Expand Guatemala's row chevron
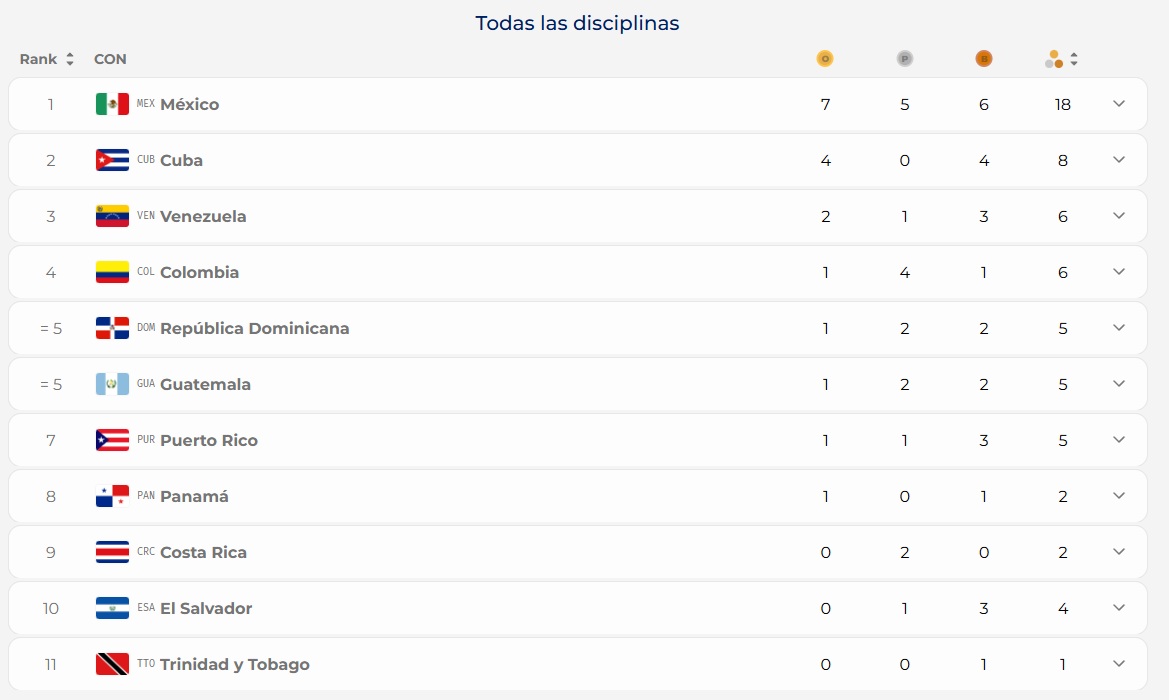The height and width of the screenshot is (700, 1169). pyautogui.click(x=1118, y=383)
